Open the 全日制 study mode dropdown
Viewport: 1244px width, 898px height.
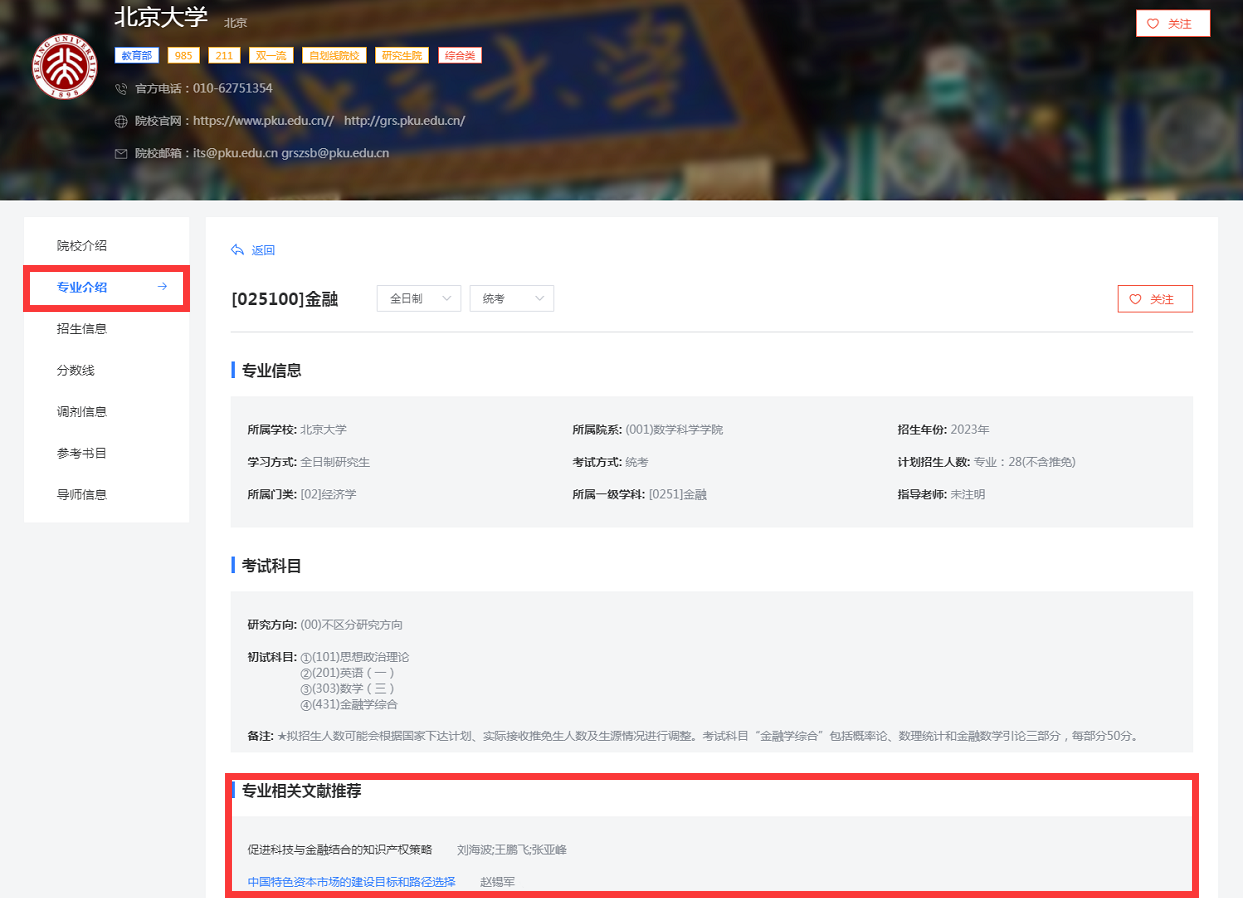coord(419,298)
